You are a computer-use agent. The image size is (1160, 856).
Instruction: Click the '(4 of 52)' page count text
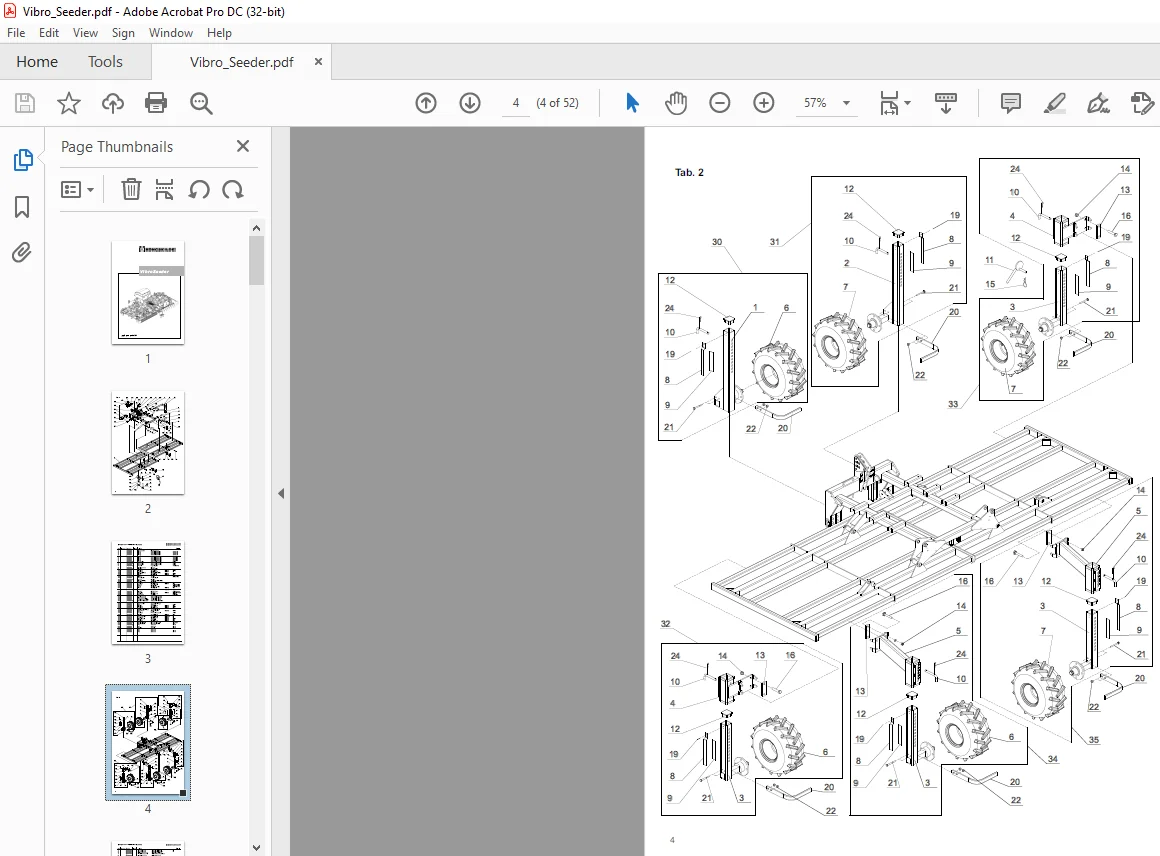pos(557,103)
